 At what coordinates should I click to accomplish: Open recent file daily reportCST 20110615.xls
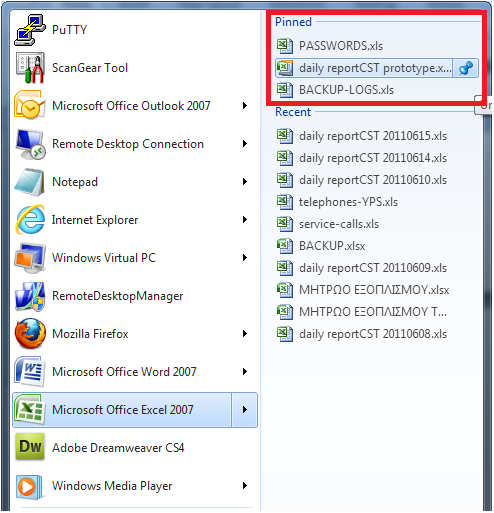(377, 136)
